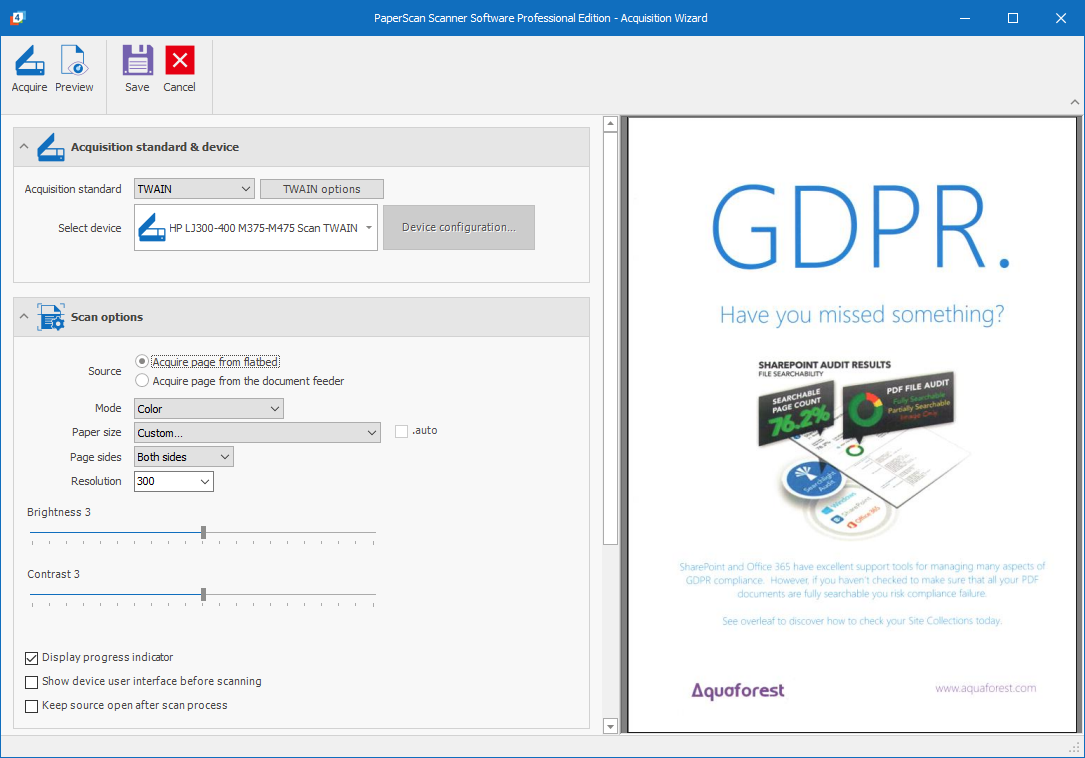Enable Show device user interface before scanning
The width and height of the screenshot is (1085, 758).
pos(31,682)
